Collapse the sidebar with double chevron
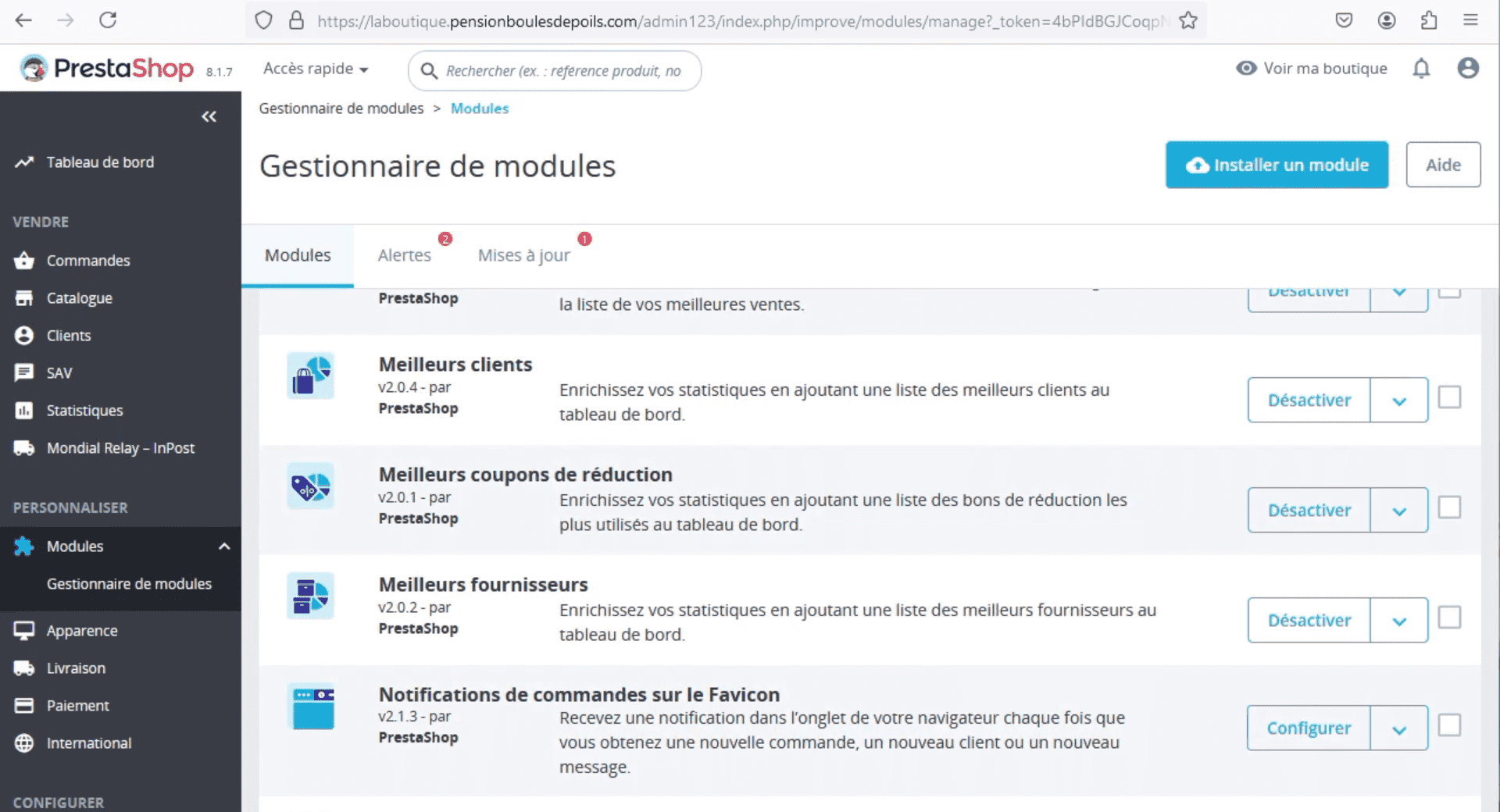 click(209, 116)
